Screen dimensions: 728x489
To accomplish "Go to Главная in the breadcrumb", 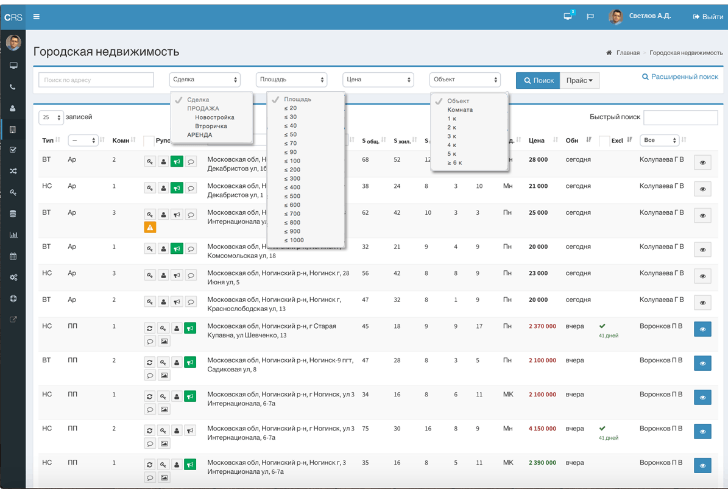I will click(628, 52).
